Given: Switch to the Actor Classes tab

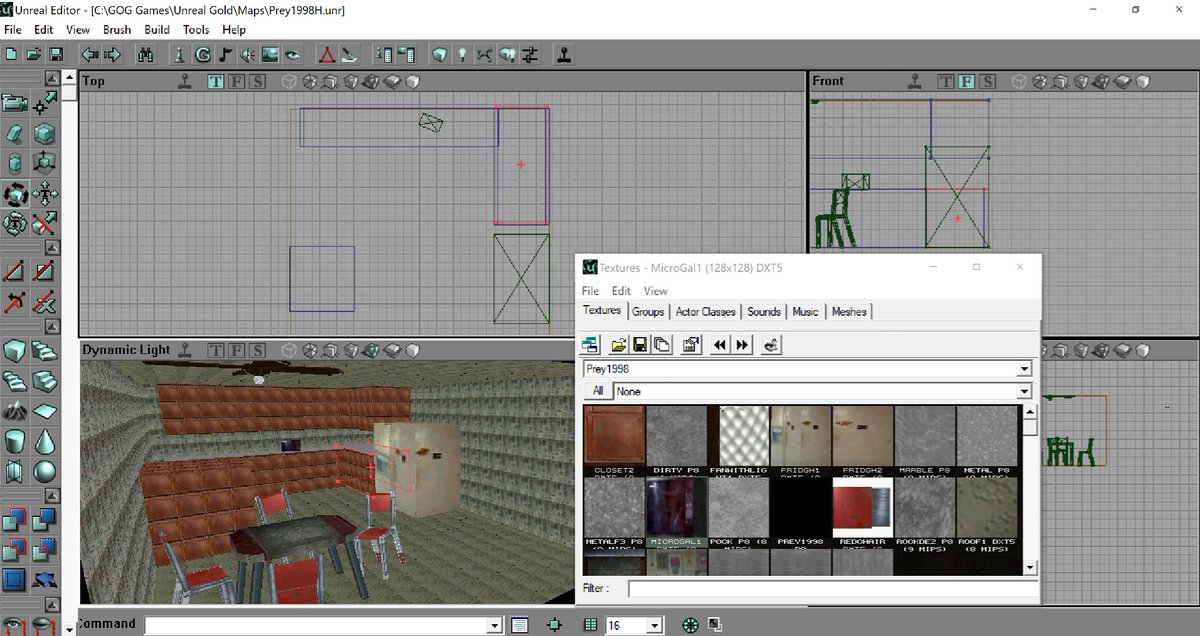Looking at the screenshot, I should (705, 312).
